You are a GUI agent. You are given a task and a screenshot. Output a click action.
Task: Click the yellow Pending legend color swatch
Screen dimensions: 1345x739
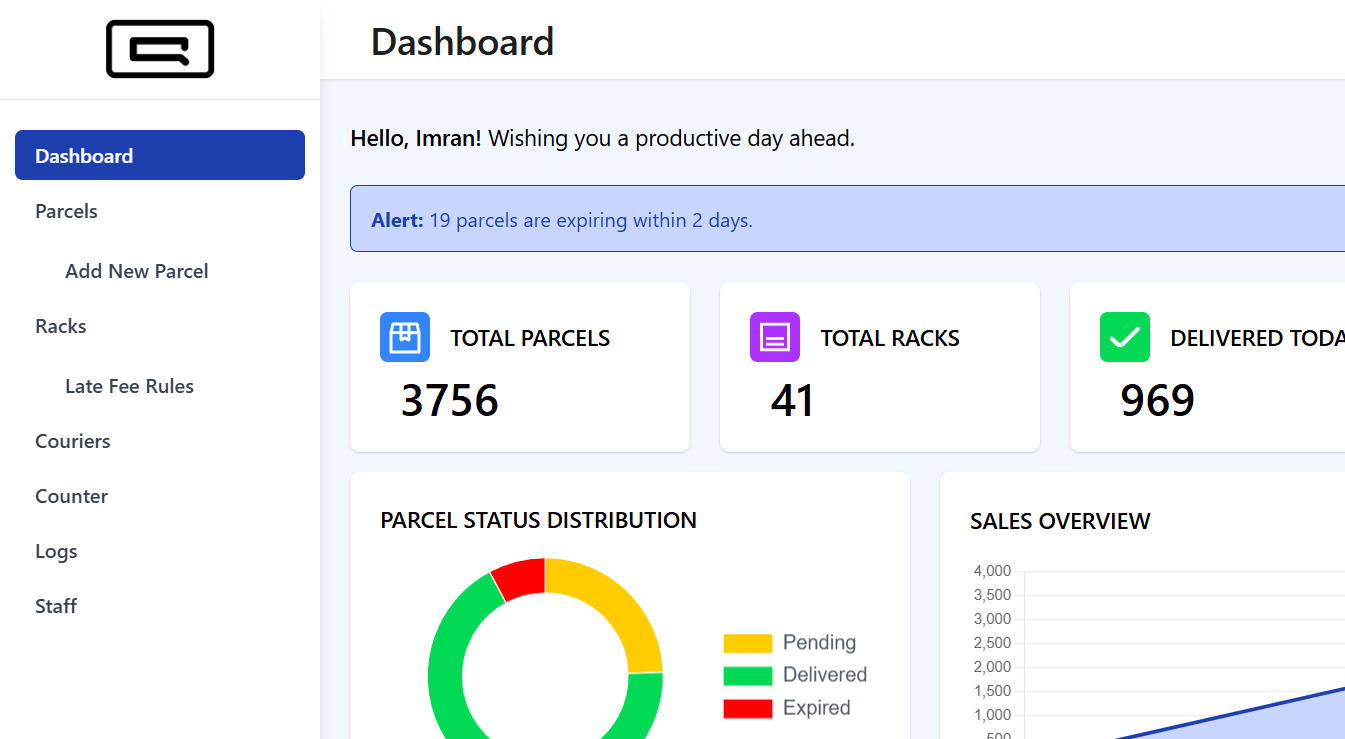[748, 643]
